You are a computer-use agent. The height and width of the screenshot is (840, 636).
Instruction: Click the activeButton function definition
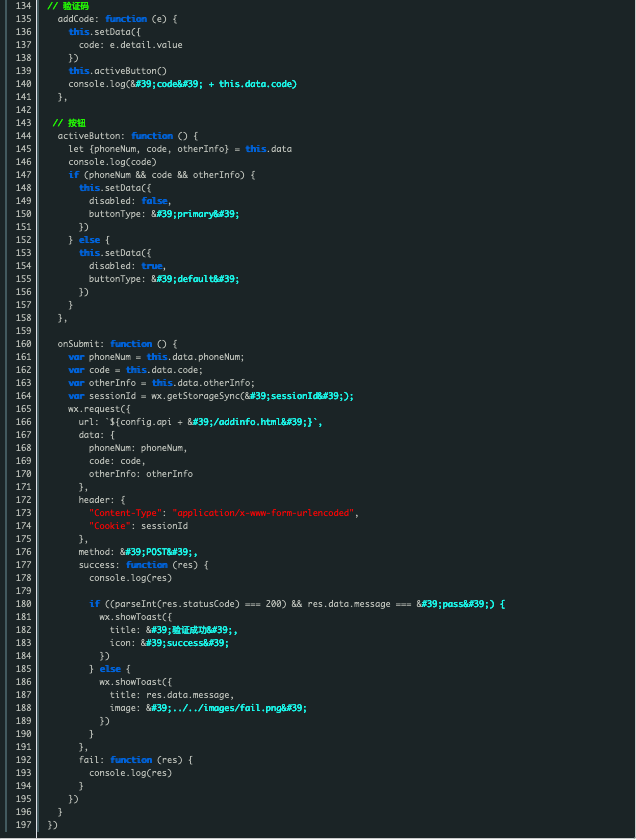point(94,136)
